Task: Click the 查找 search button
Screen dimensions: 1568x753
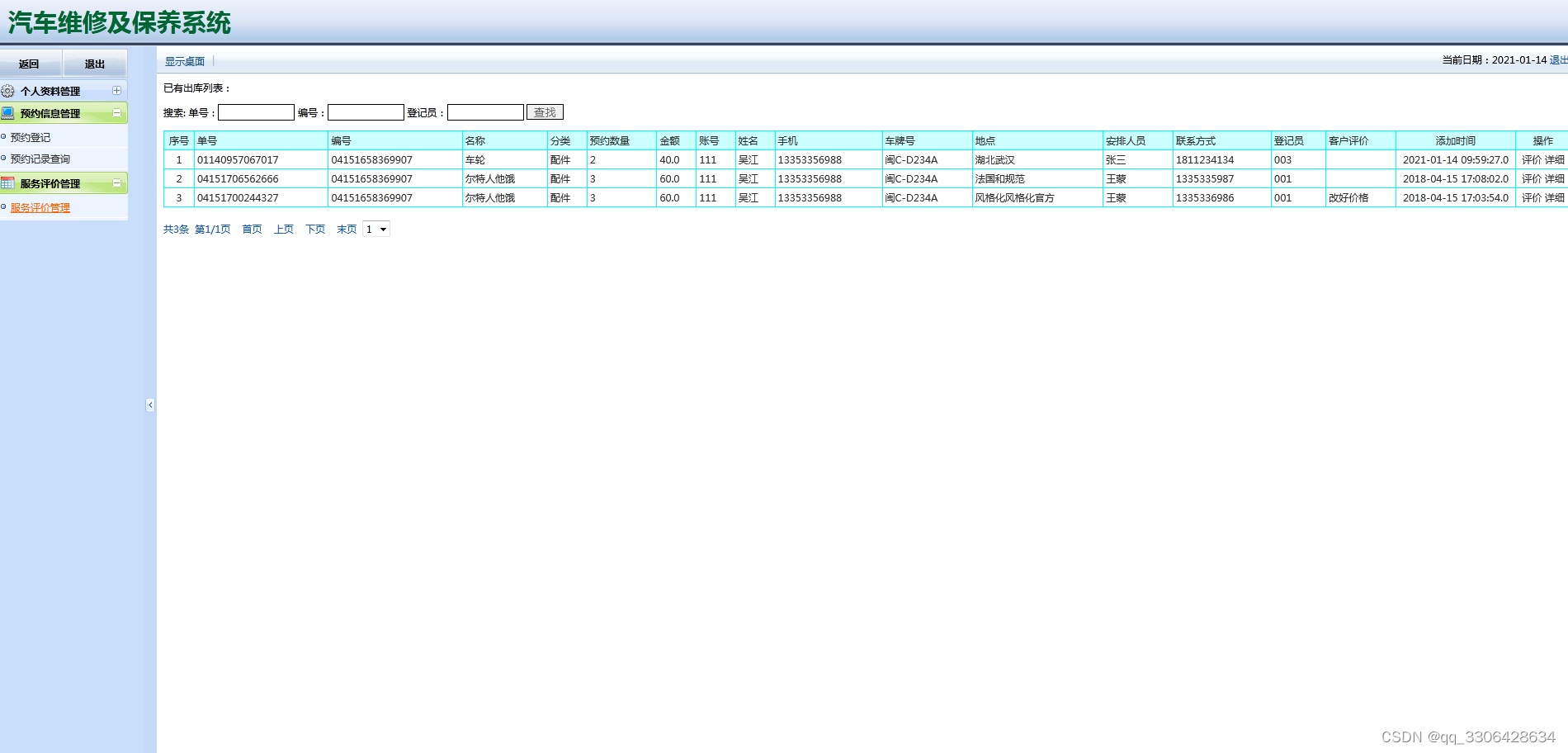Action: [x=545, y=112]
